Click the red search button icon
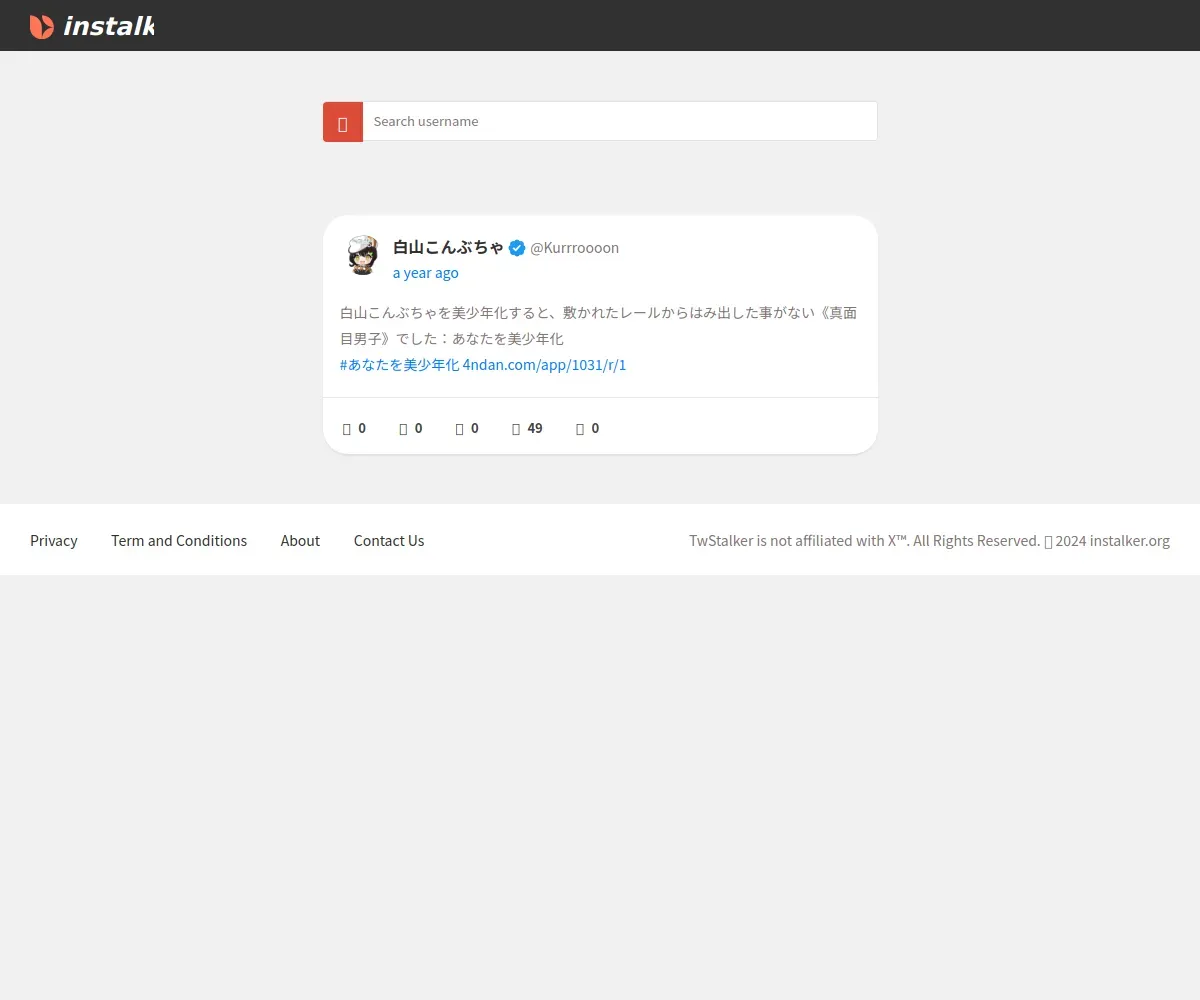 point(342,122)
